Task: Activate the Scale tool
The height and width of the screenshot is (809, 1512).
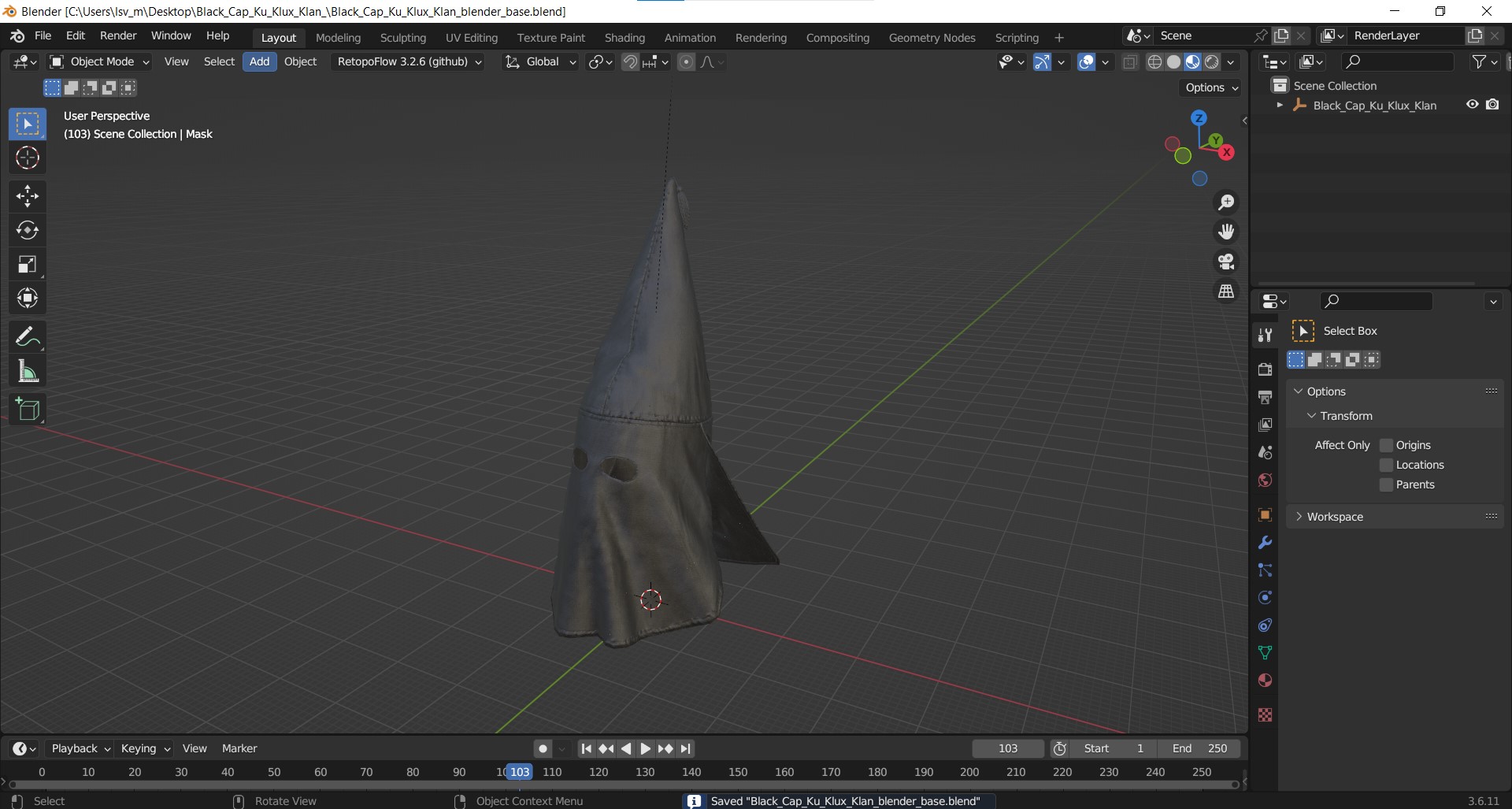Action: pyautogui.click(x=28, y=265)
